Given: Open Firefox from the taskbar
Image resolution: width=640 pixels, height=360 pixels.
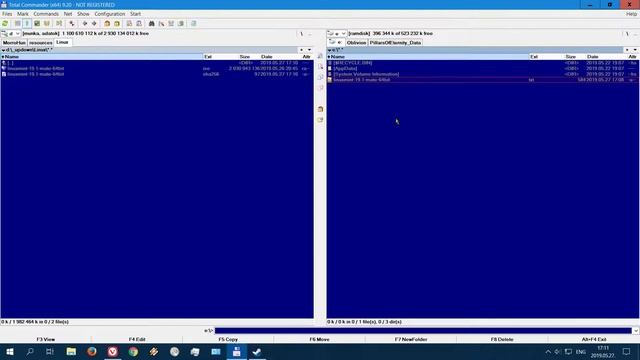Looking at the screenshot, I should pos(92,351).
